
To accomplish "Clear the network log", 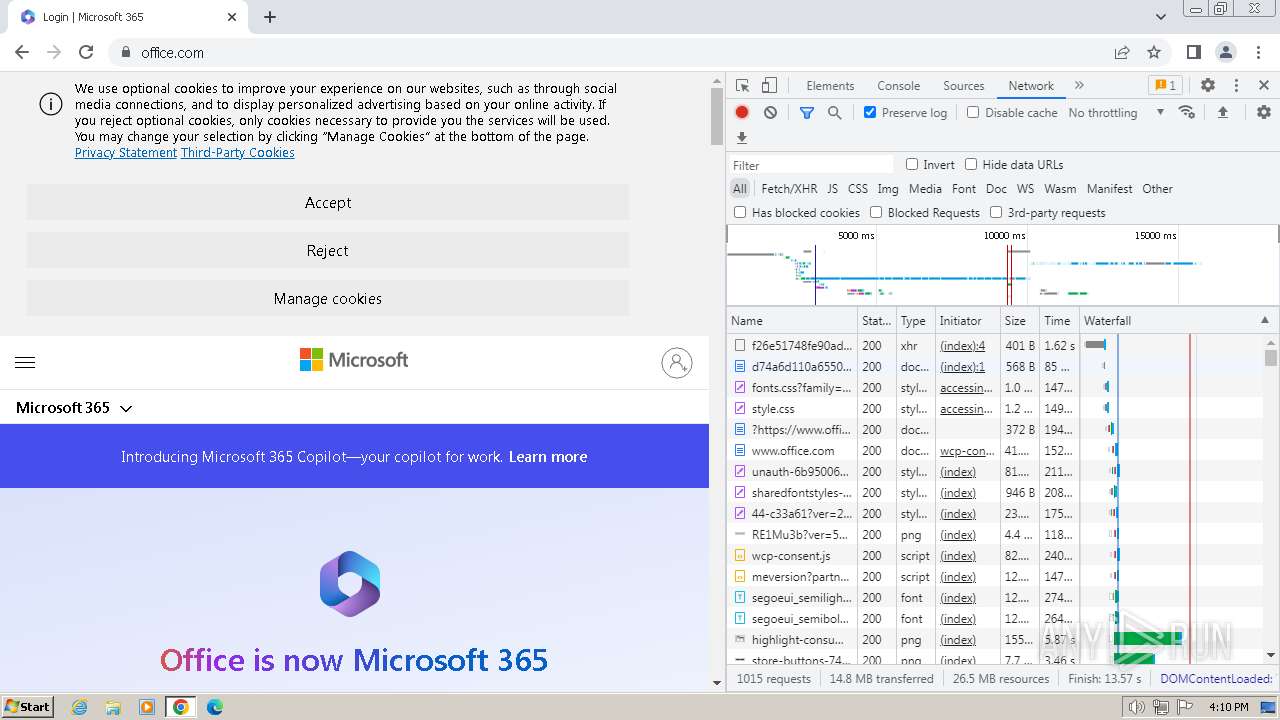I will tap(770, 113).
